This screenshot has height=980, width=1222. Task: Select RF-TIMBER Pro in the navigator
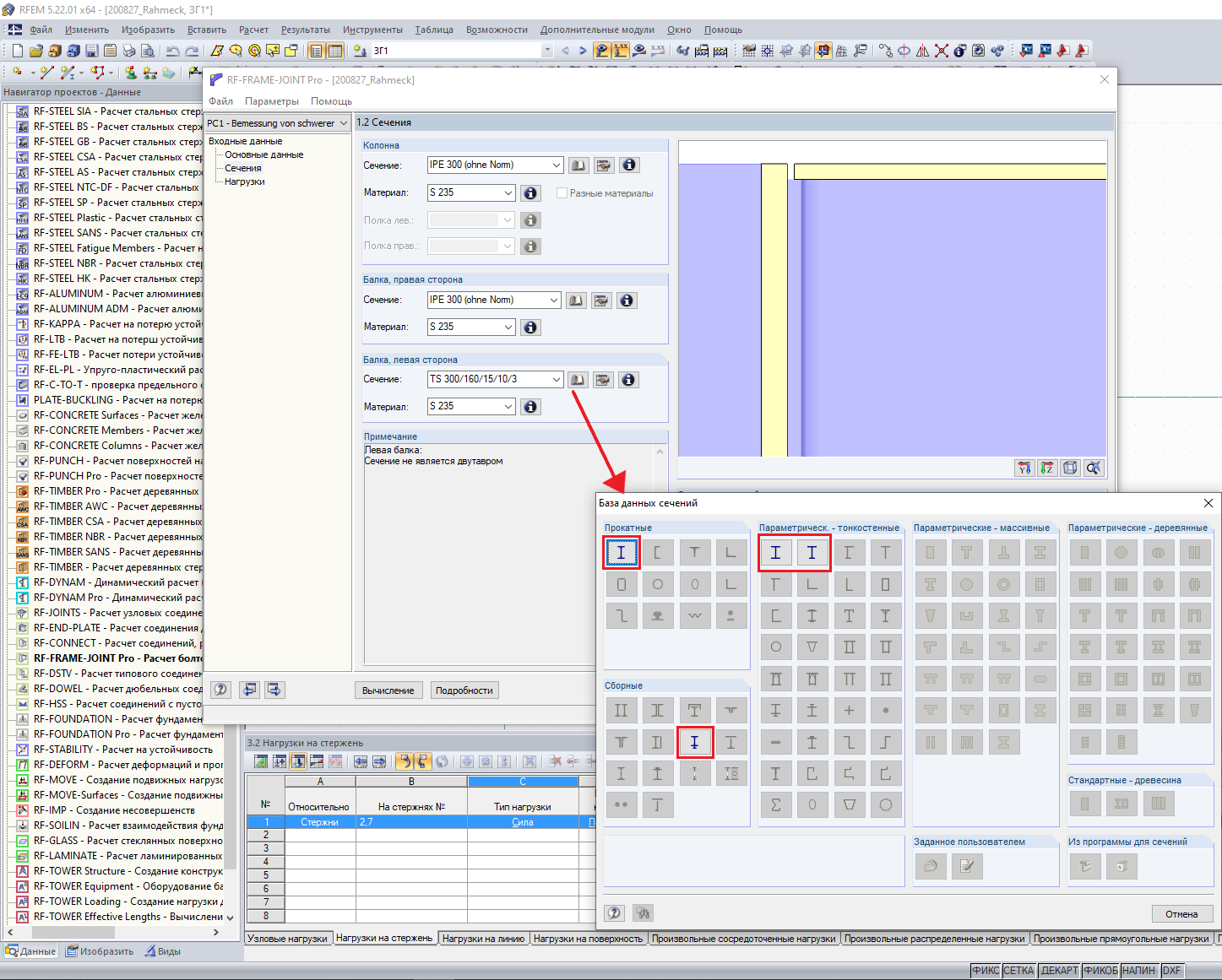108,491
